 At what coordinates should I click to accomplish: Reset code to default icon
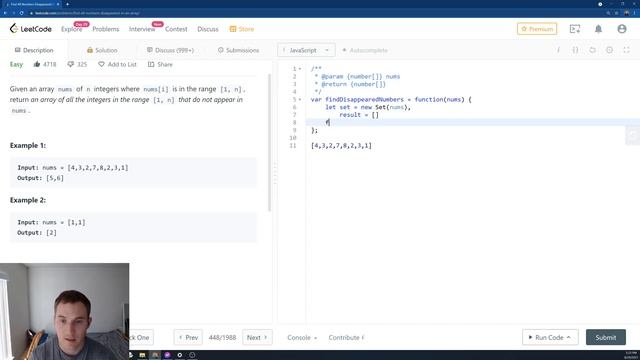pyautogui.click(x=592, y=50)
